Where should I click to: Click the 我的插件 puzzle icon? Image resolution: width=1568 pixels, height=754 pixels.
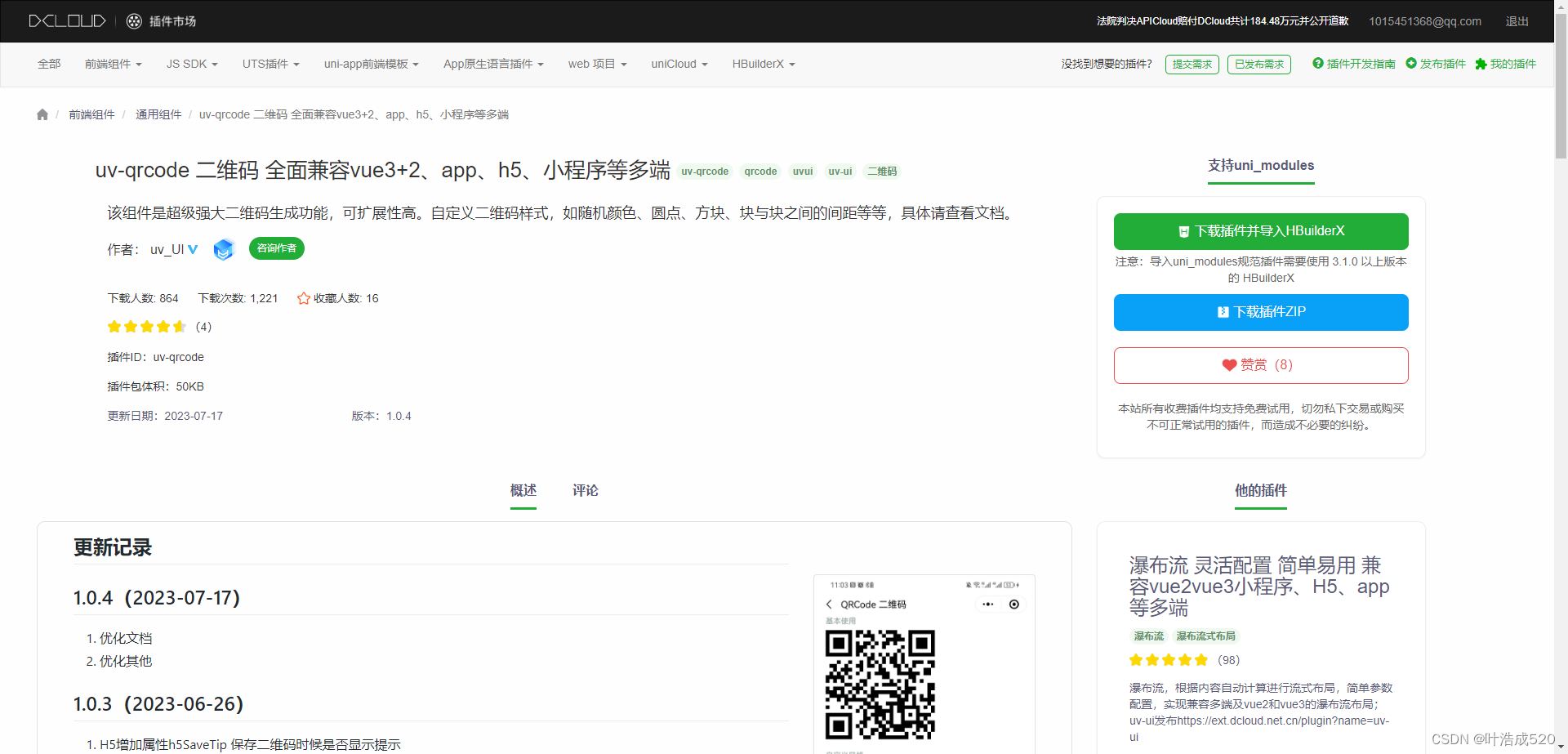(1481, 64)
